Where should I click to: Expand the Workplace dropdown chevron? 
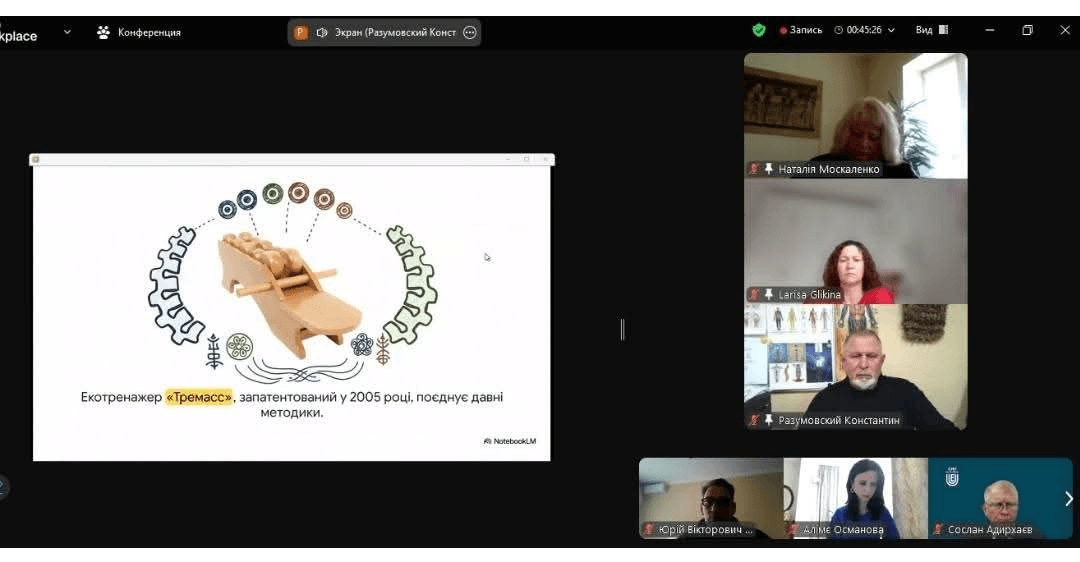coord(67,32)
